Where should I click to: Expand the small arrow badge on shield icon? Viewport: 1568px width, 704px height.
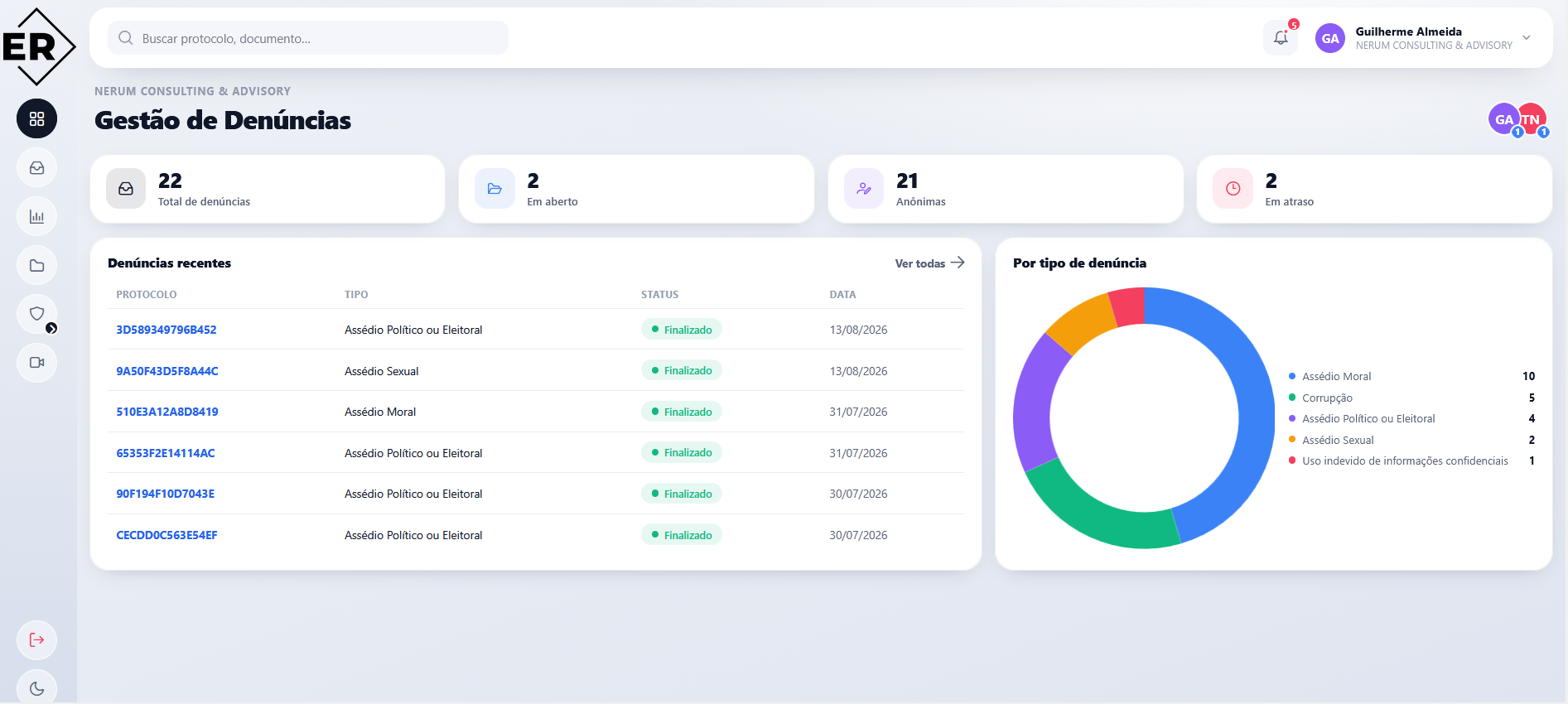point(51,328)
